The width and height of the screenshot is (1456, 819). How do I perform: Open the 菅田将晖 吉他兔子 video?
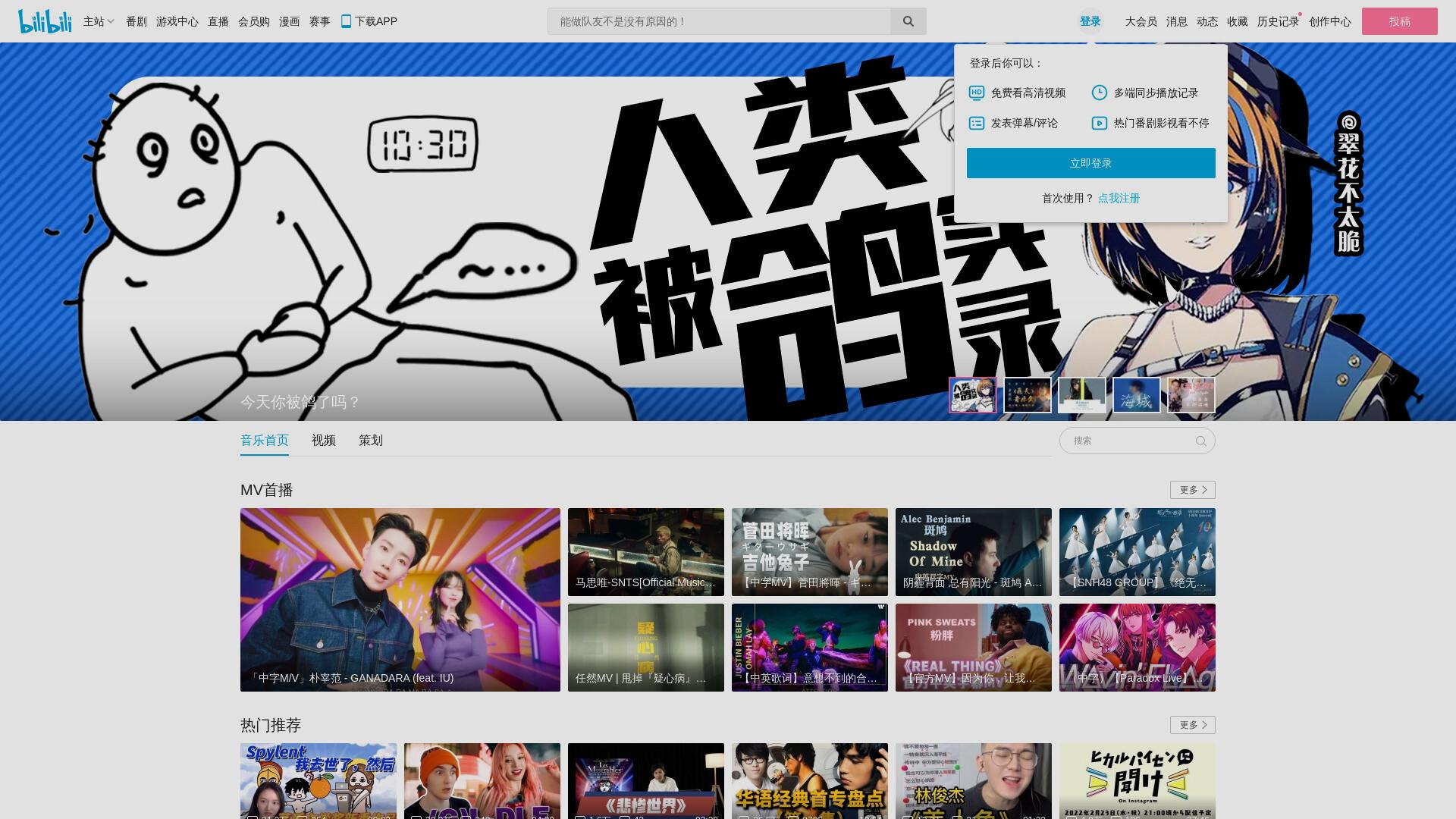point(810,552)
